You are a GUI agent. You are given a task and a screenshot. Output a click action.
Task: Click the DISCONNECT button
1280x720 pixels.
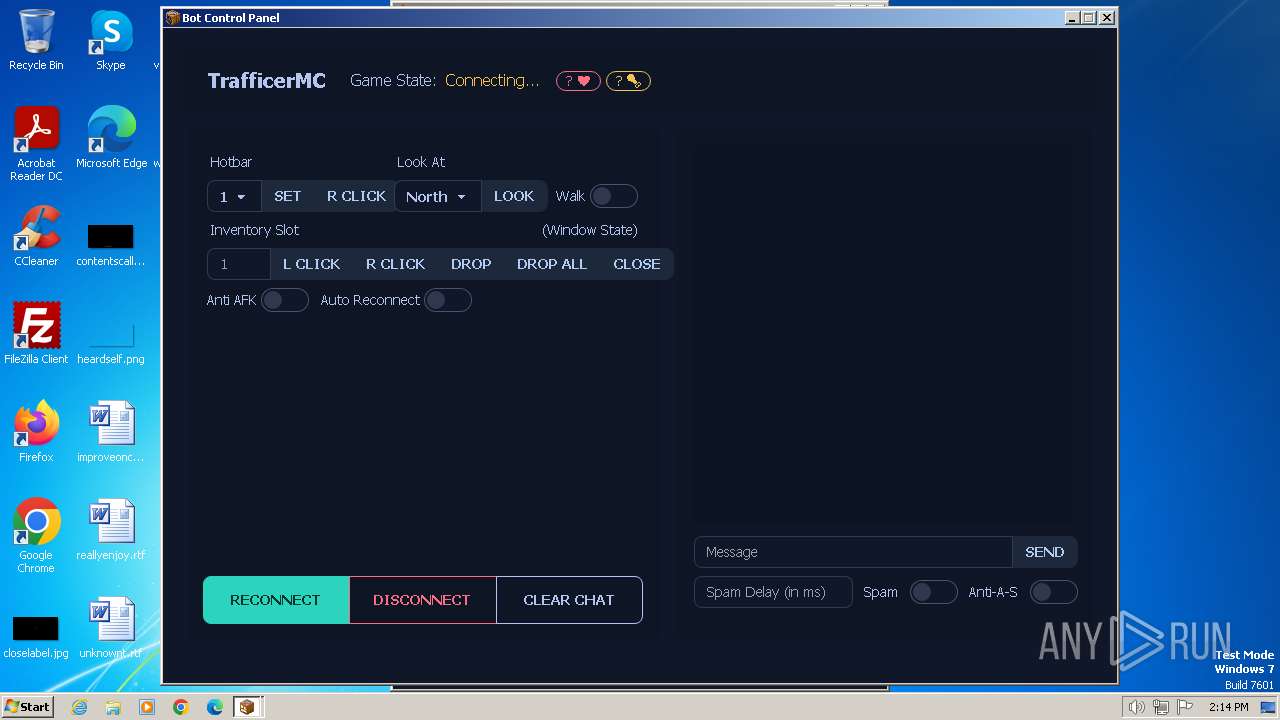click(x=422, y=600)
